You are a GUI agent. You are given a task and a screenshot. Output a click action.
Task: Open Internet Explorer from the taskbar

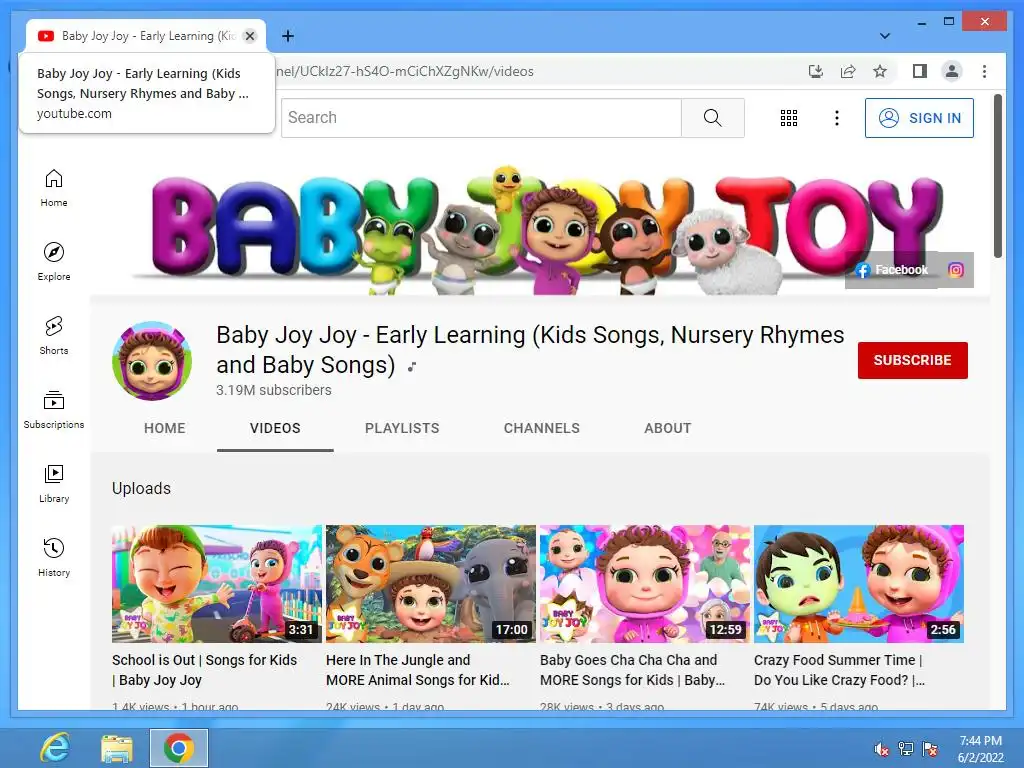(x=55, y=748)
